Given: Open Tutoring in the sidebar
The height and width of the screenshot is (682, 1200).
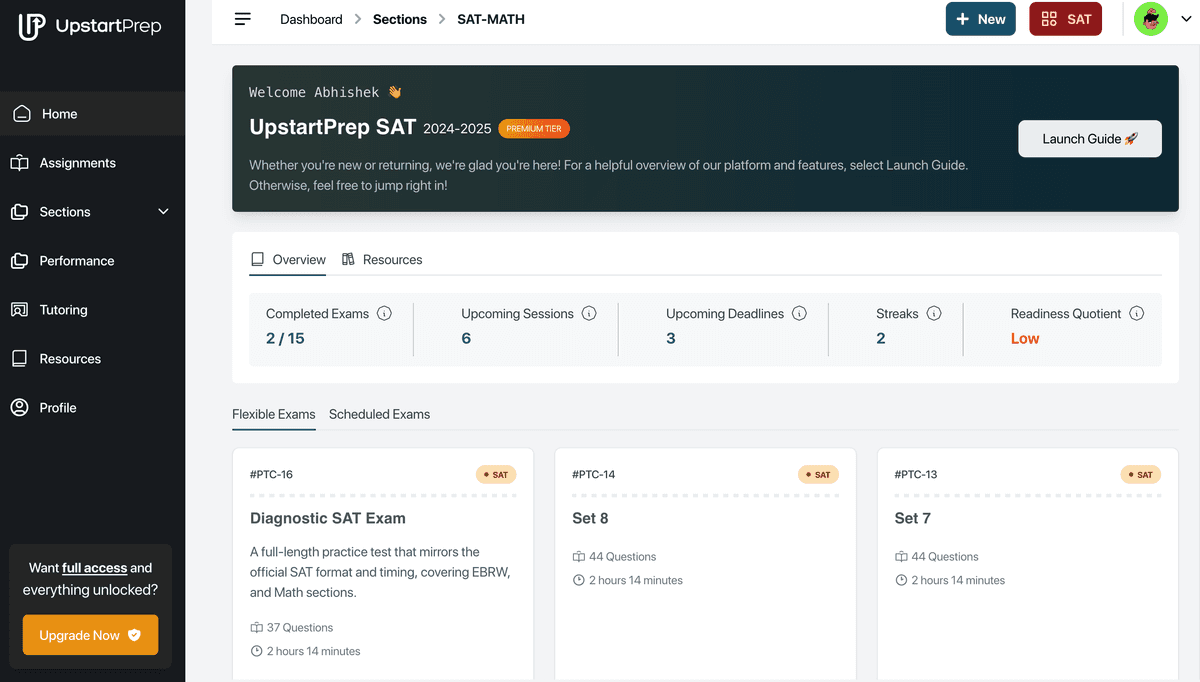Looking at the screenshot, I should [x=92, y=310].
